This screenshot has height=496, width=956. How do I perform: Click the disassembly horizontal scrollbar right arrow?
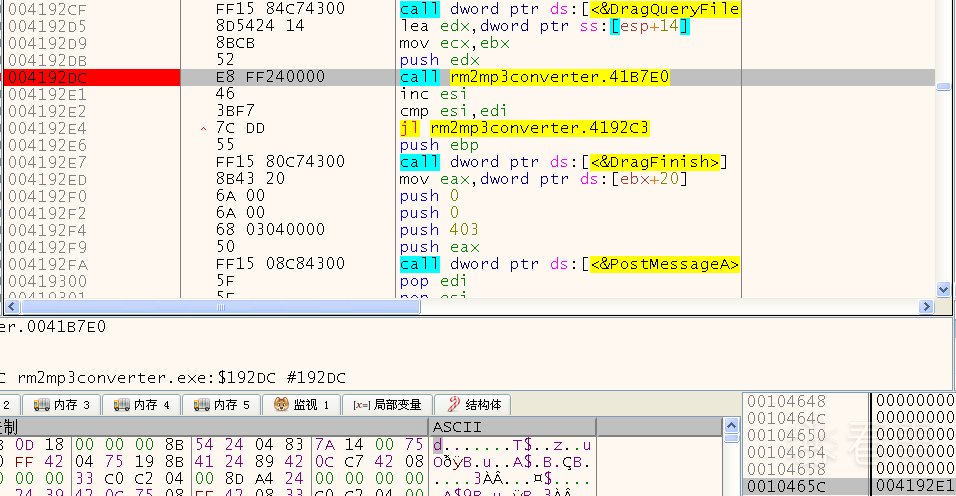926,306
